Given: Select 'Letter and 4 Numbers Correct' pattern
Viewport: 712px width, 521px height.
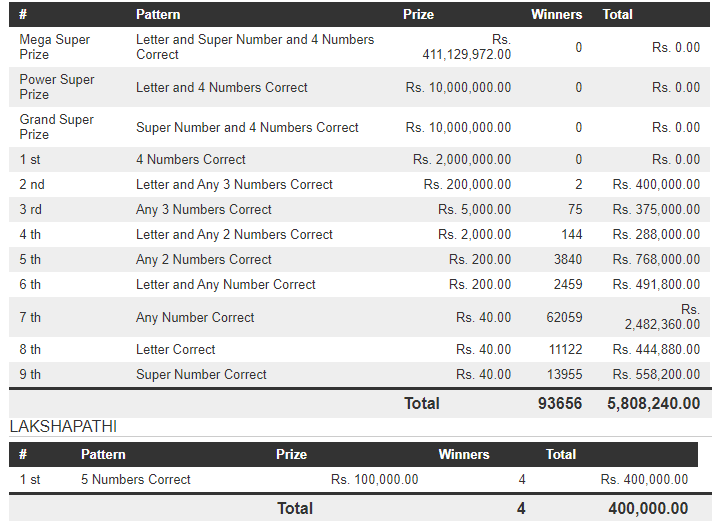Looking at the screenshot, I should pos(222,87).
